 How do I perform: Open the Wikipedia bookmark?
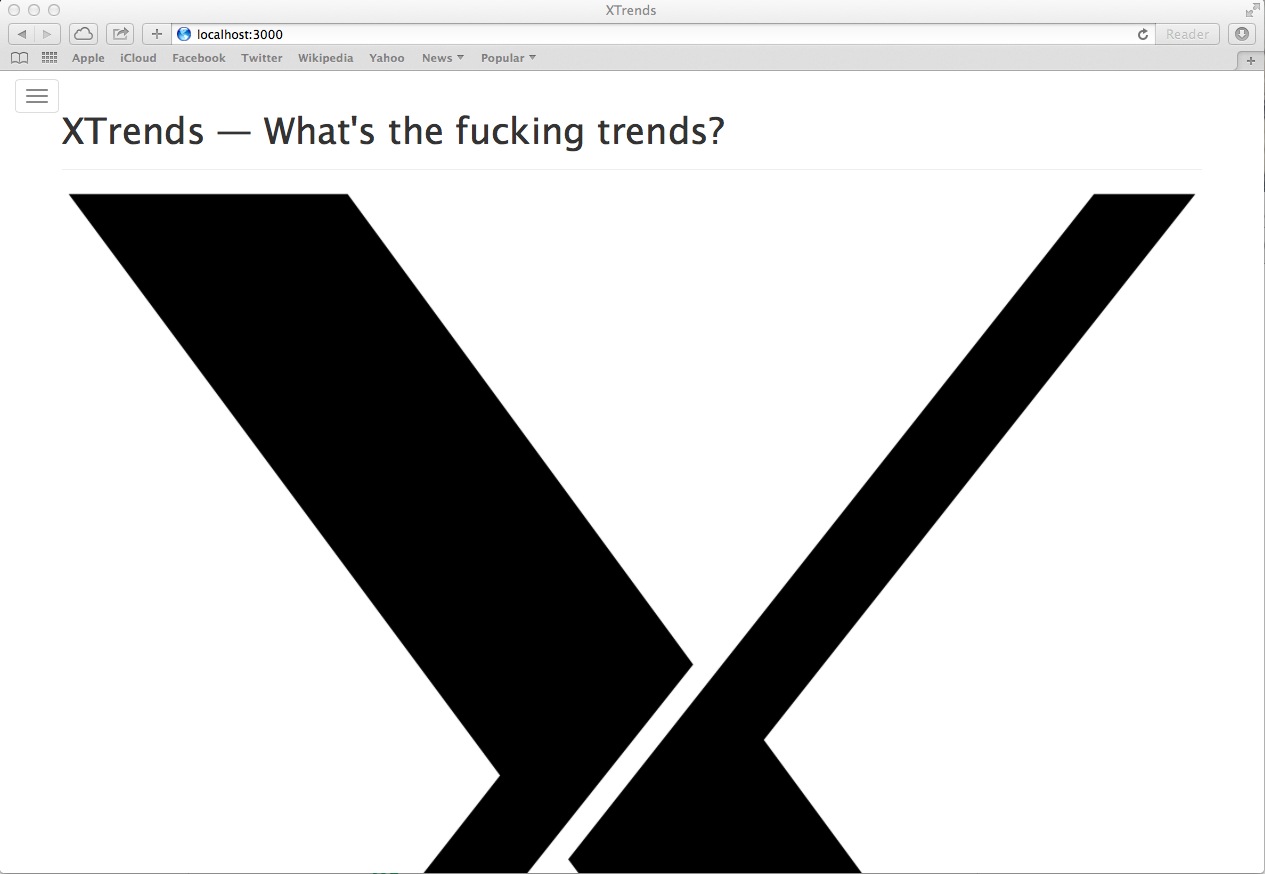pyautogui.click(x=325, y=58)
